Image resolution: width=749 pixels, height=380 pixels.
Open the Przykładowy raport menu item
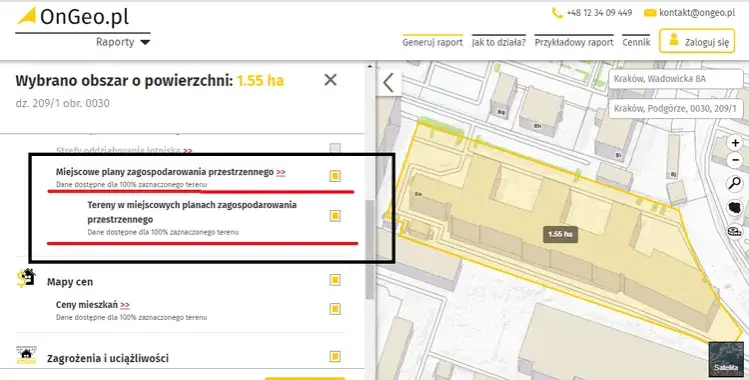[574, 42]
